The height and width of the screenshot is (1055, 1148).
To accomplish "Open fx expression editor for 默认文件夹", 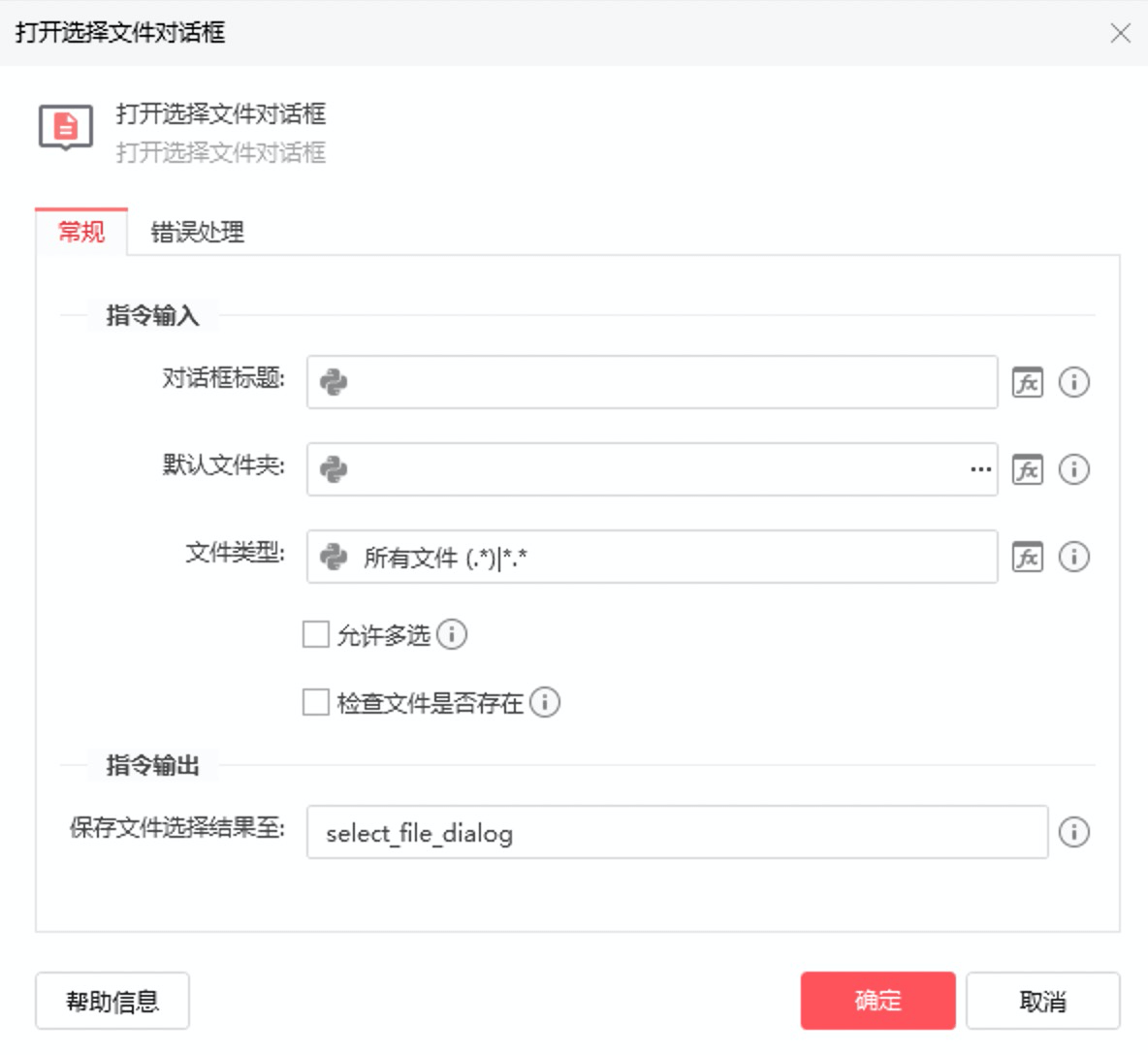I will 1027,469.
